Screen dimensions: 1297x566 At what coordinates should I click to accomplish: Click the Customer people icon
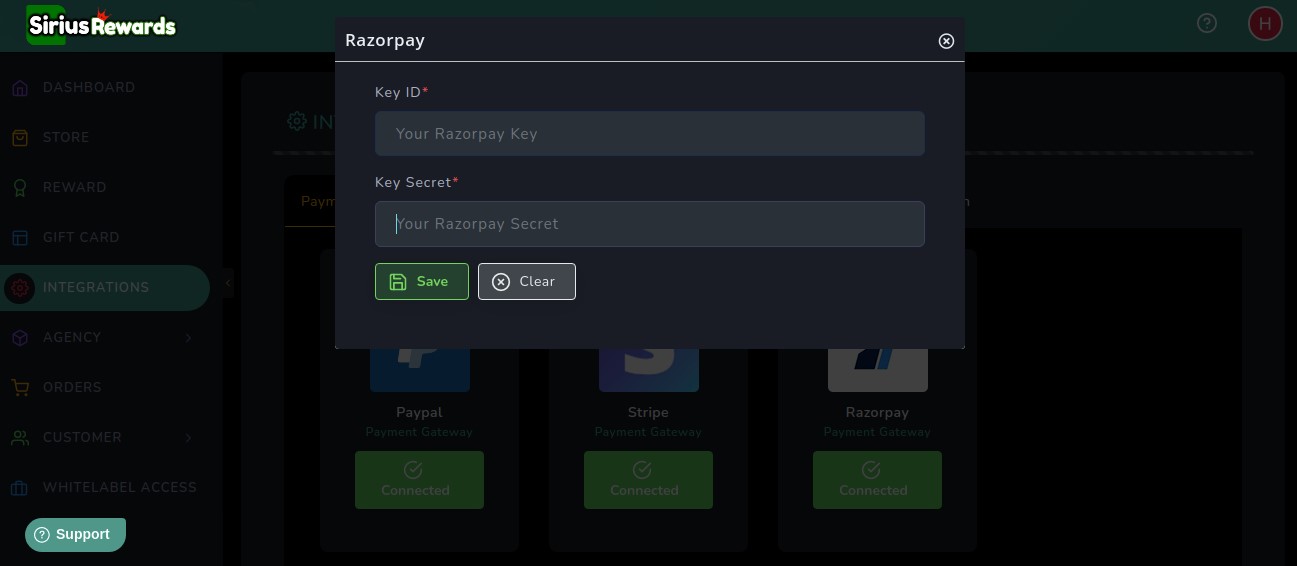[20, 438]
